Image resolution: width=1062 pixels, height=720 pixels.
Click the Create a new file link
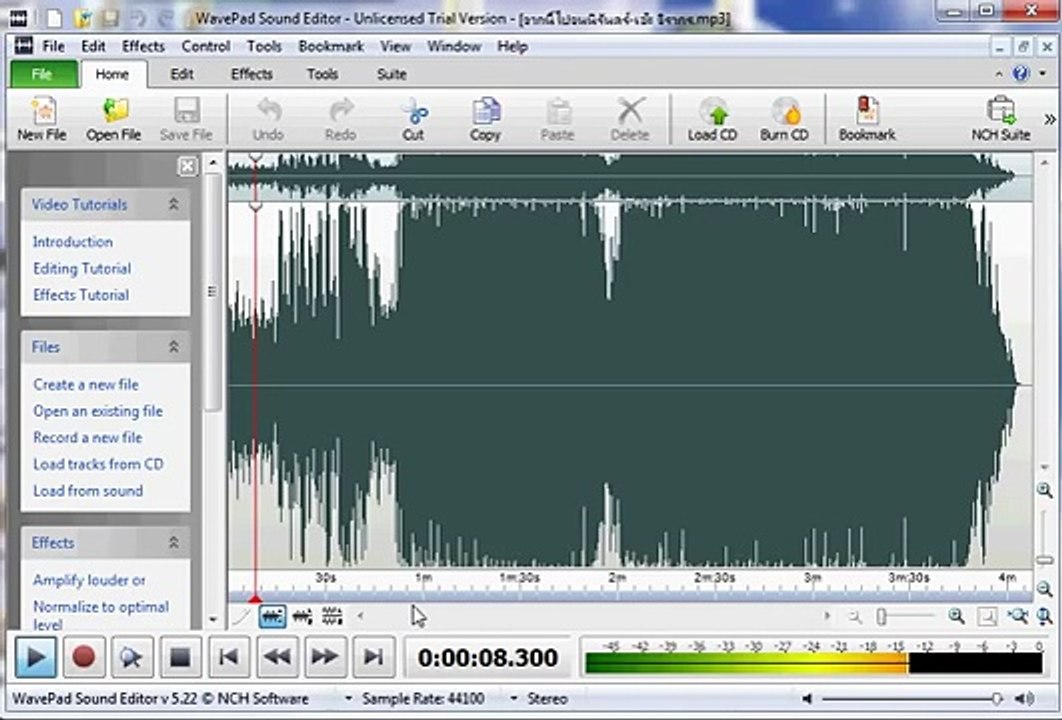point(86,384)
